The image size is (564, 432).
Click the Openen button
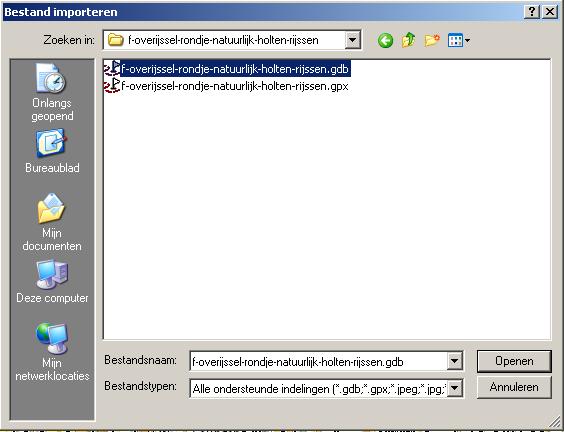click(x=514, y=361)
